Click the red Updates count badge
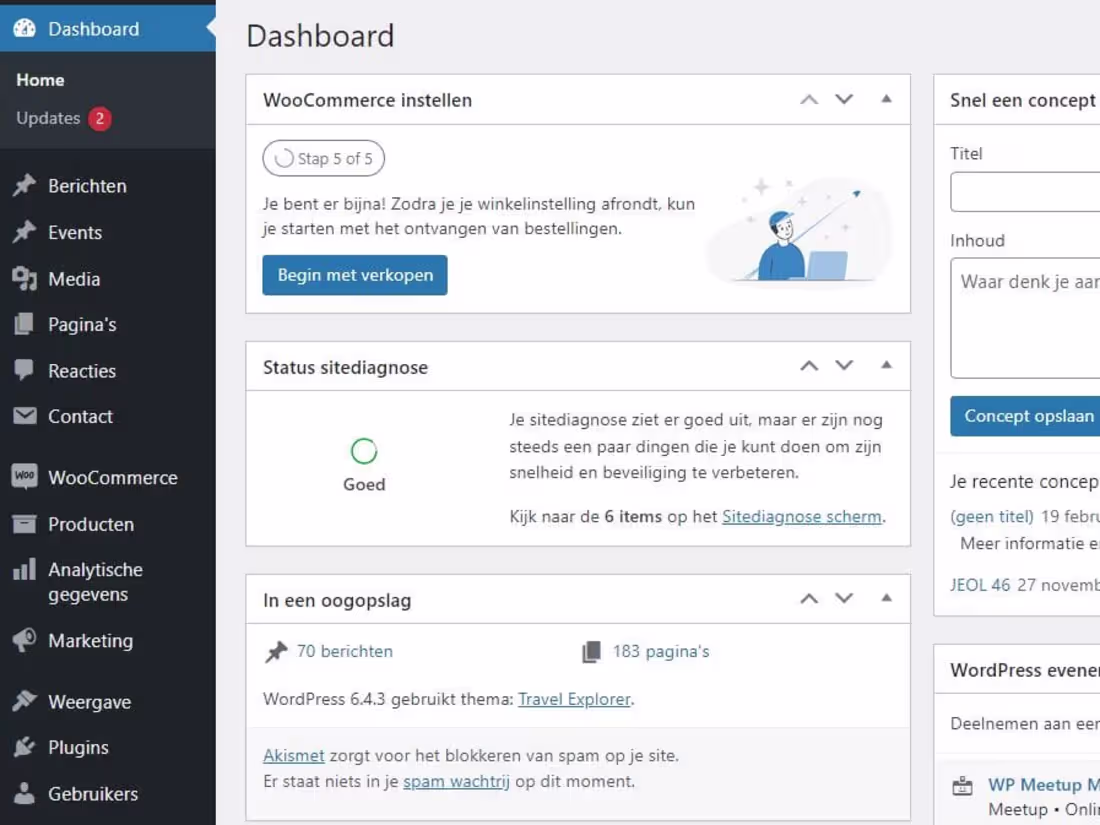The width and height of the screenshot is (1100, 825). (100, 119)
